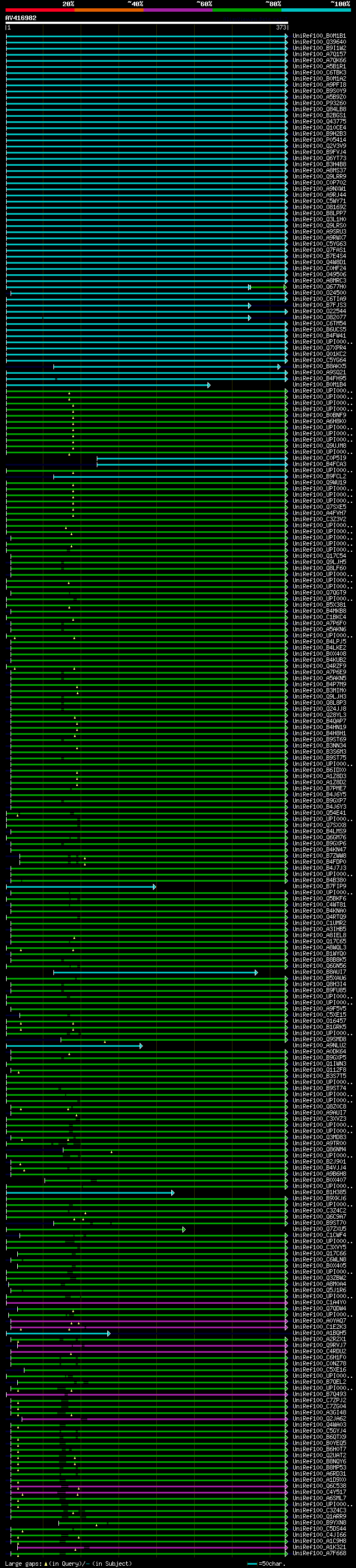Viewport: 356px width, 1568px height.
Task: Select the UniRef100_A8MS37 label
Action: (x=319, y=170)
